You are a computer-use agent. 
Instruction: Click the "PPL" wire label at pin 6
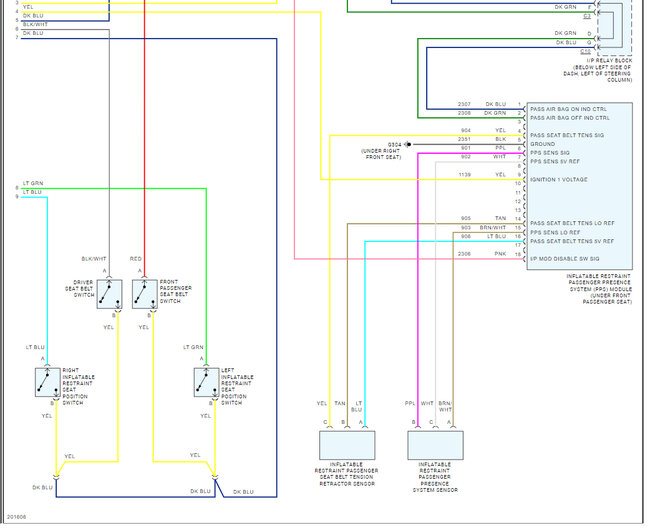point(501,148)
